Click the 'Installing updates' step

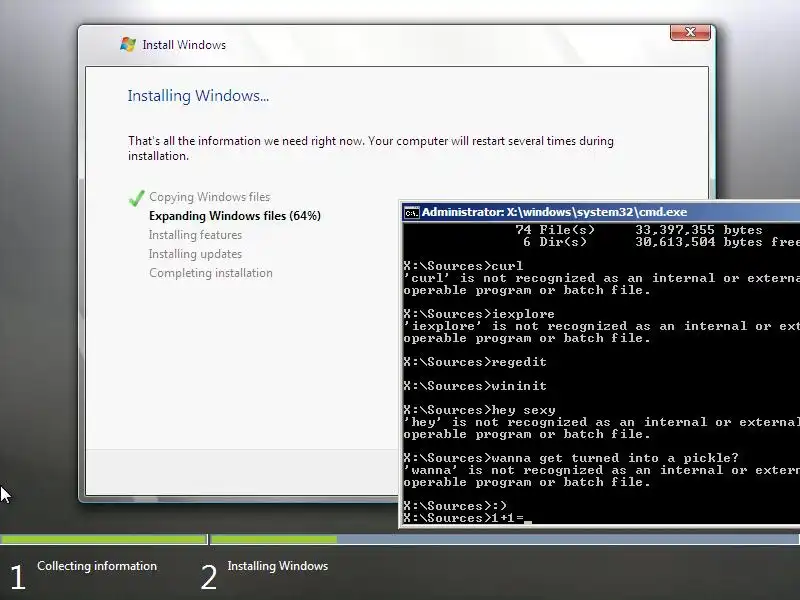pos(195,254)
